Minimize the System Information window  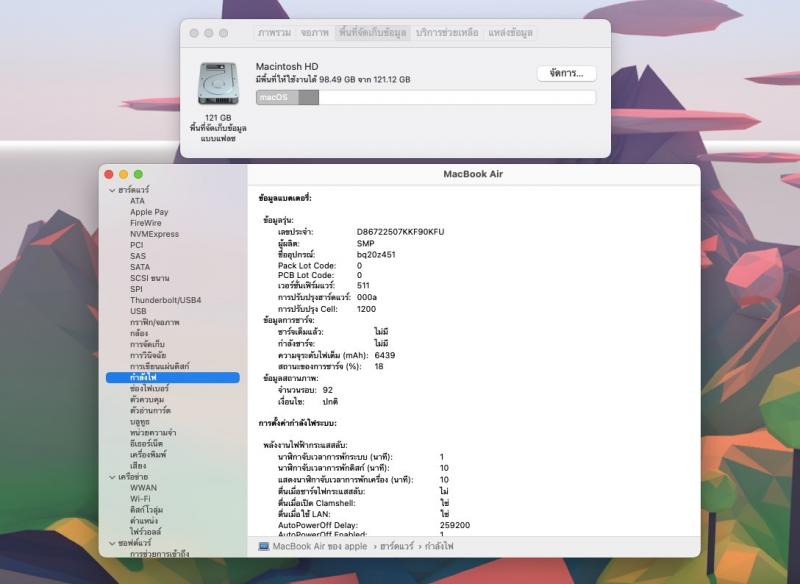[123, 174]
